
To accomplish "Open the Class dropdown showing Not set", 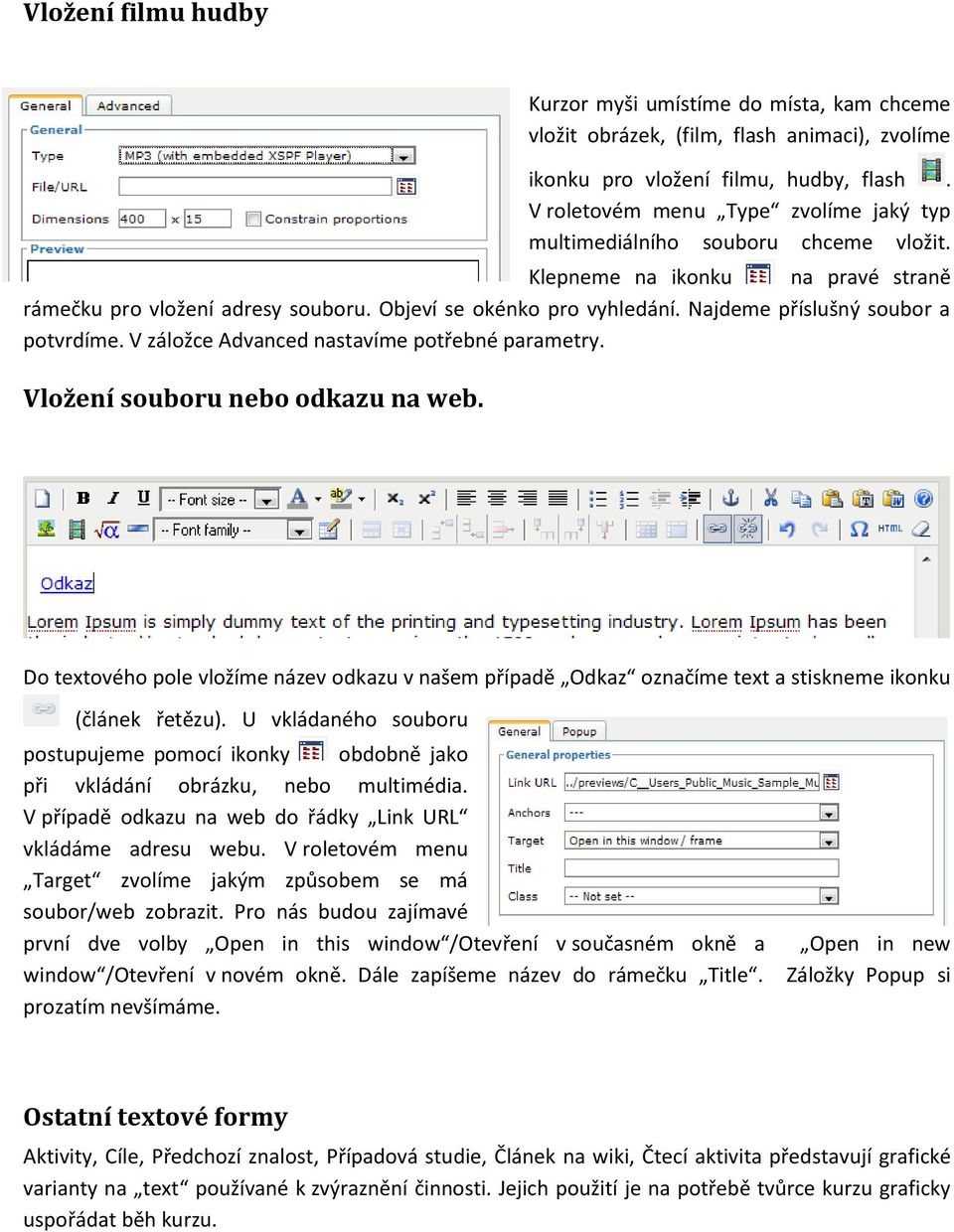I will tap(701, 896).
